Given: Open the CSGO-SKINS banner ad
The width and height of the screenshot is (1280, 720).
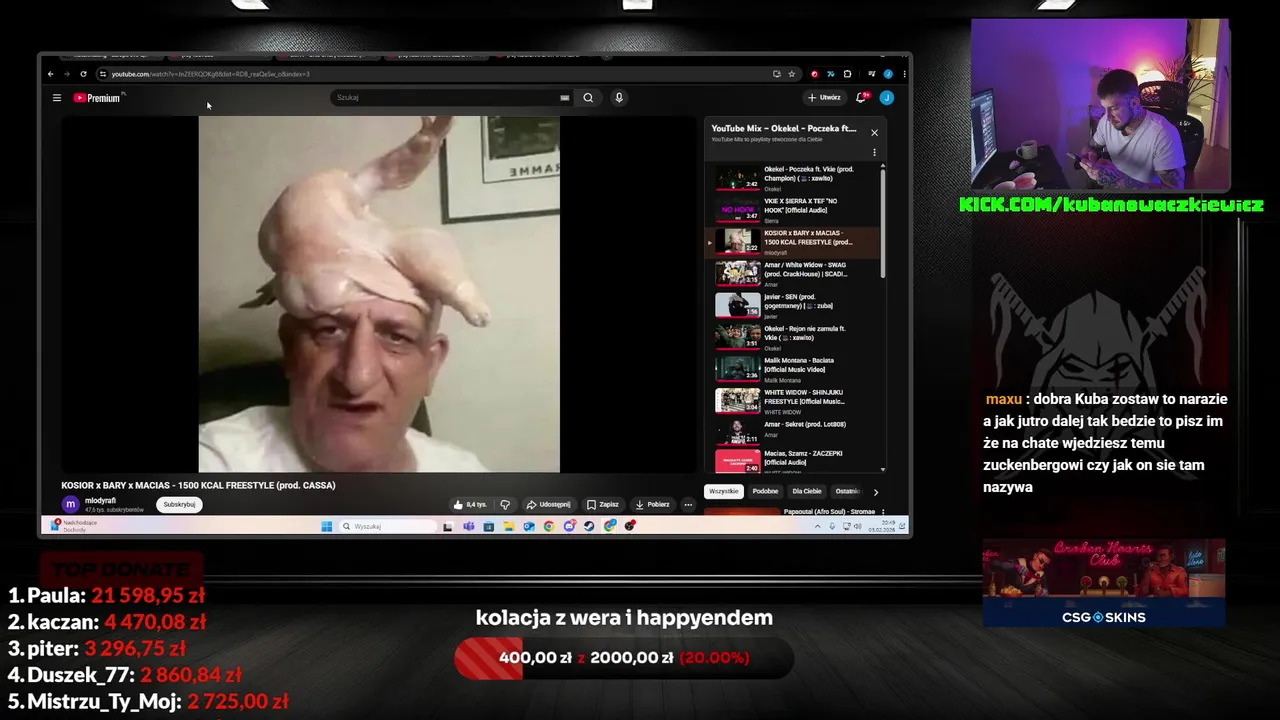Looking at the screenshot, I should 1103,583.
